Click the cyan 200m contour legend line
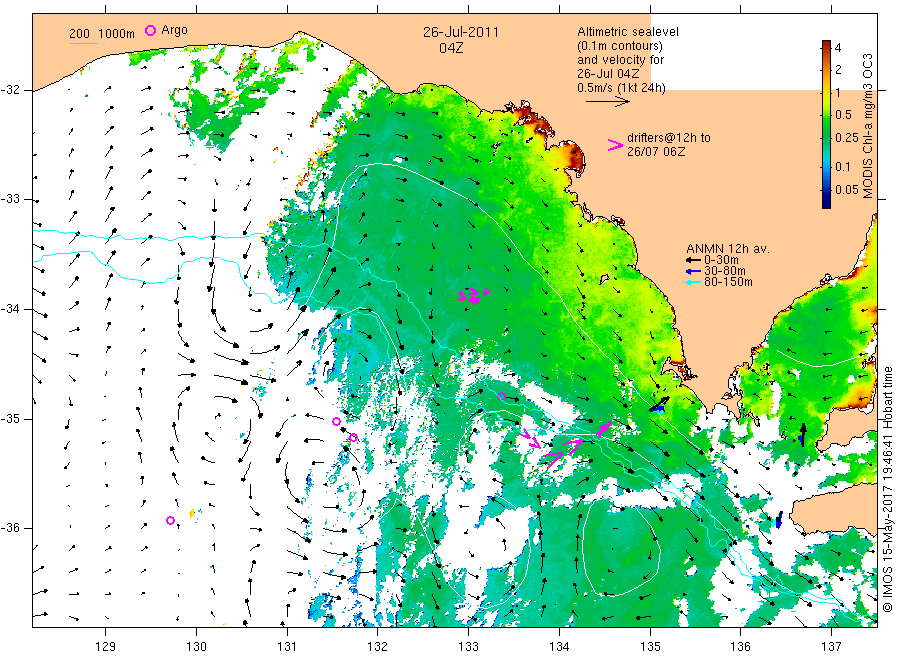This screenshot has height=660, width=900. click(83, 42)
